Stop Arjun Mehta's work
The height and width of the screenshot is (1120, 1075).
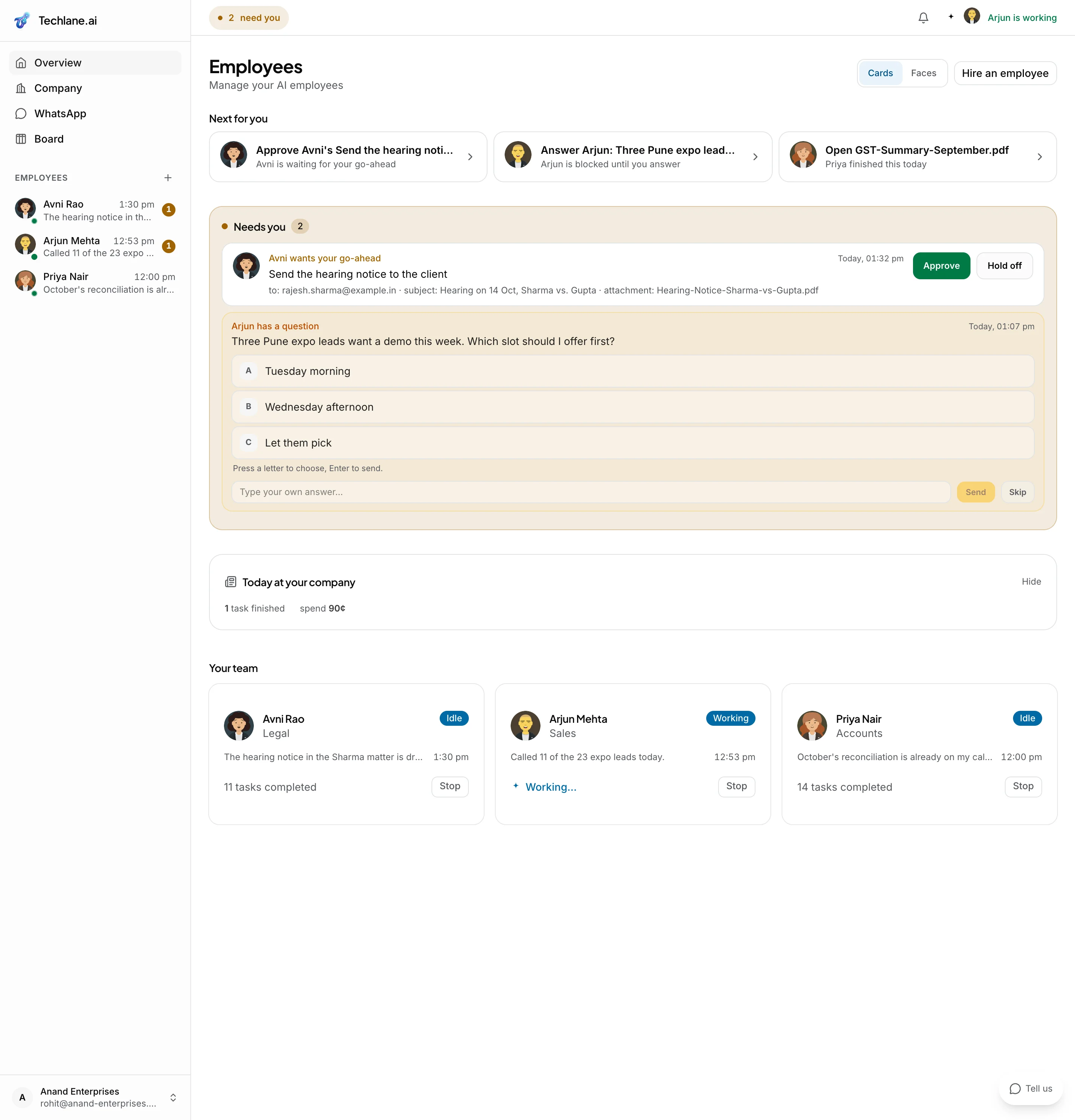[x=736, y=786]
